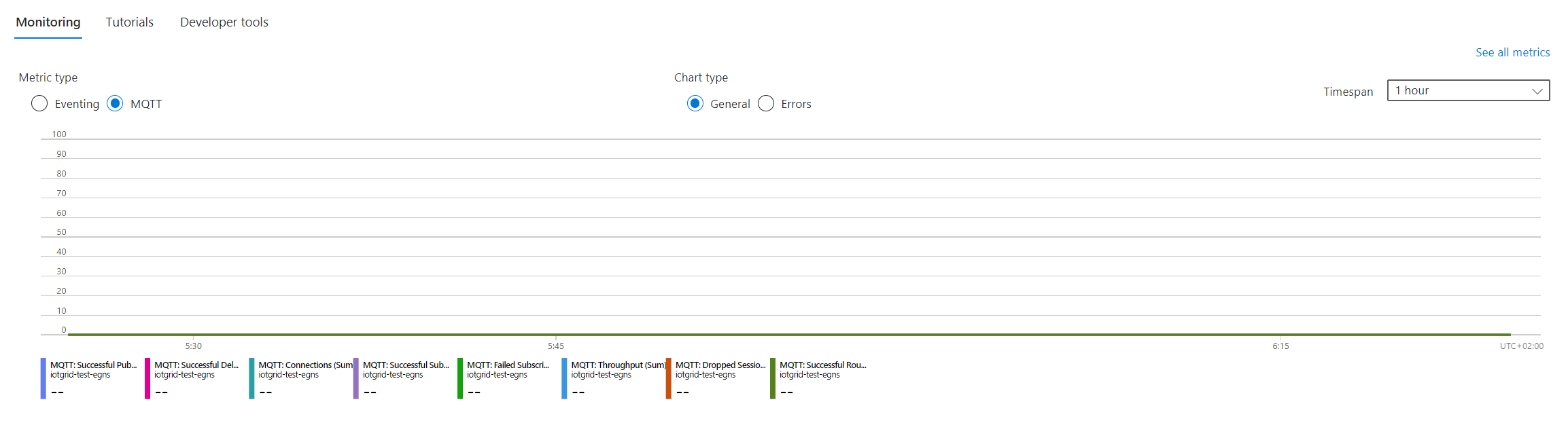Select the General chart type radio button
The width and height of the screenshot is (1568, 440).
click(x=695, y=103)
